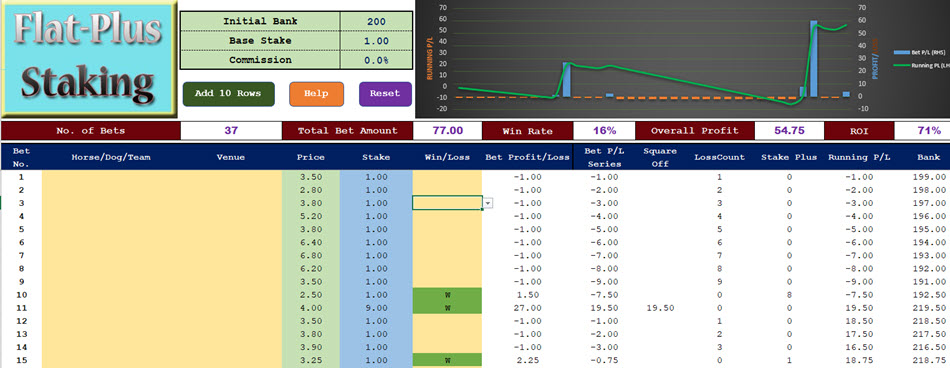Click the Flat-Plus Staking logo
The width and height of the screenshot is (950, 368).
click(88, 59)
